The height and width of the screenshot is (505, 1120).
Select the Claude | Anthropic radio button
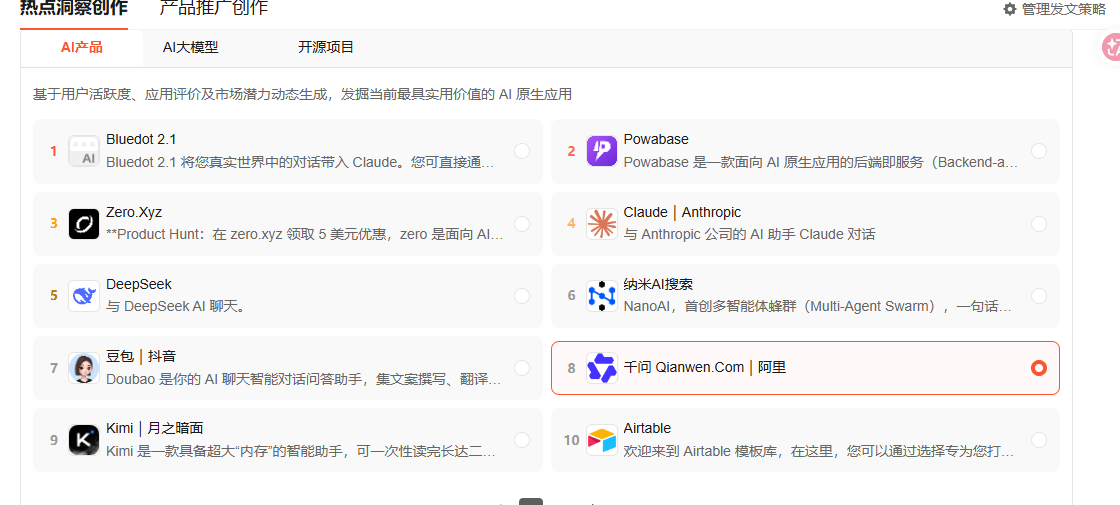[1039, 224]
